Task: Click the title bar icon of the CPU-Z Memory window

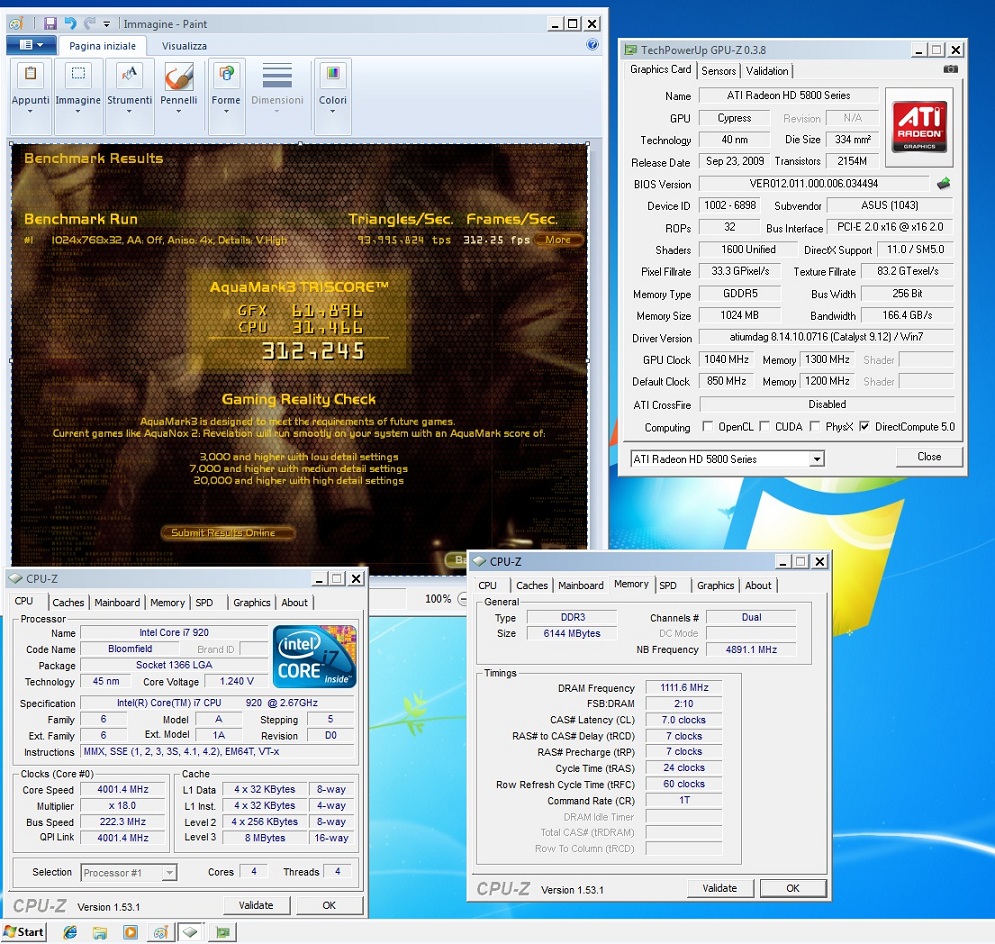Action: (x=479, y=561)
